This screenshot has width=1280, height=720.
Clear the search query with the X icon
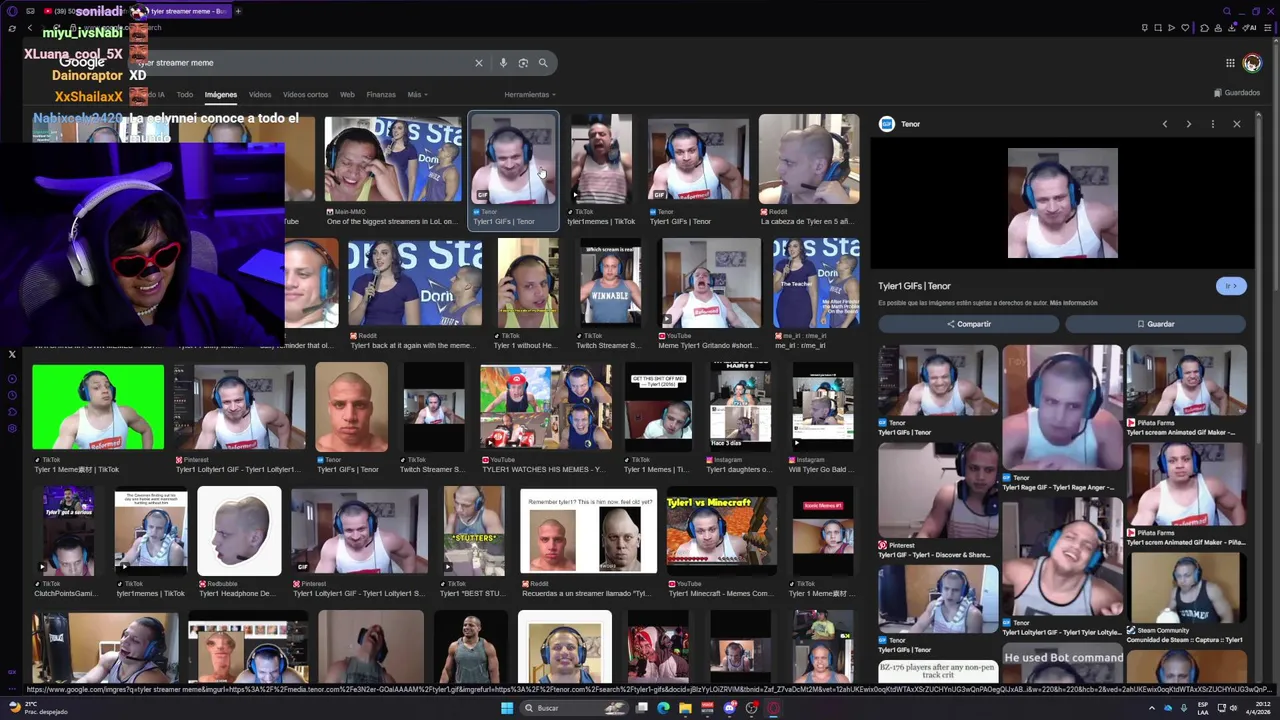[478, 63]
